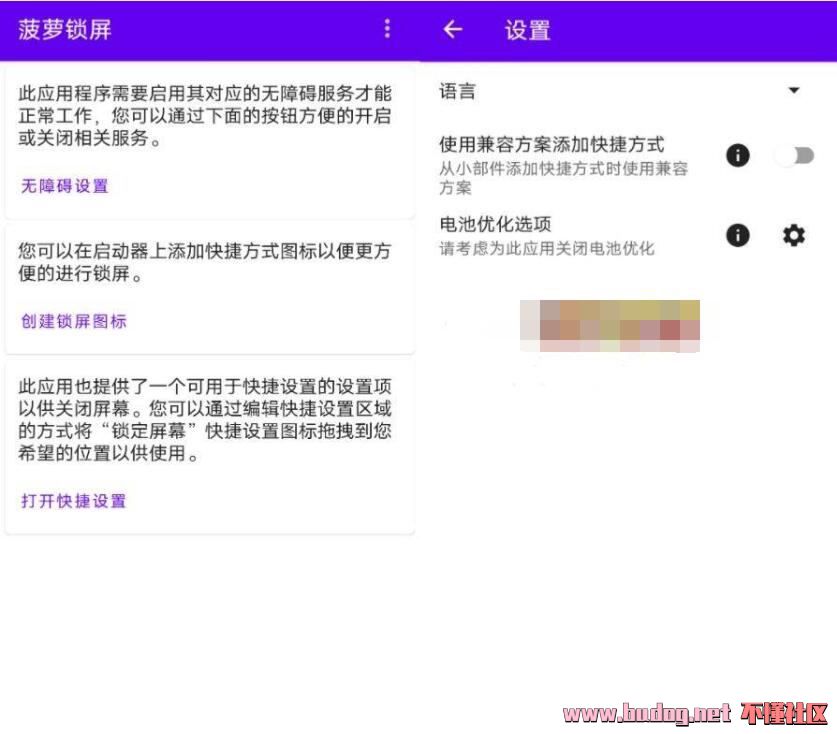This screenshot has width=837, height=734.
Task: Click the www.budog.net watermark
Action: tap(647, 713)
